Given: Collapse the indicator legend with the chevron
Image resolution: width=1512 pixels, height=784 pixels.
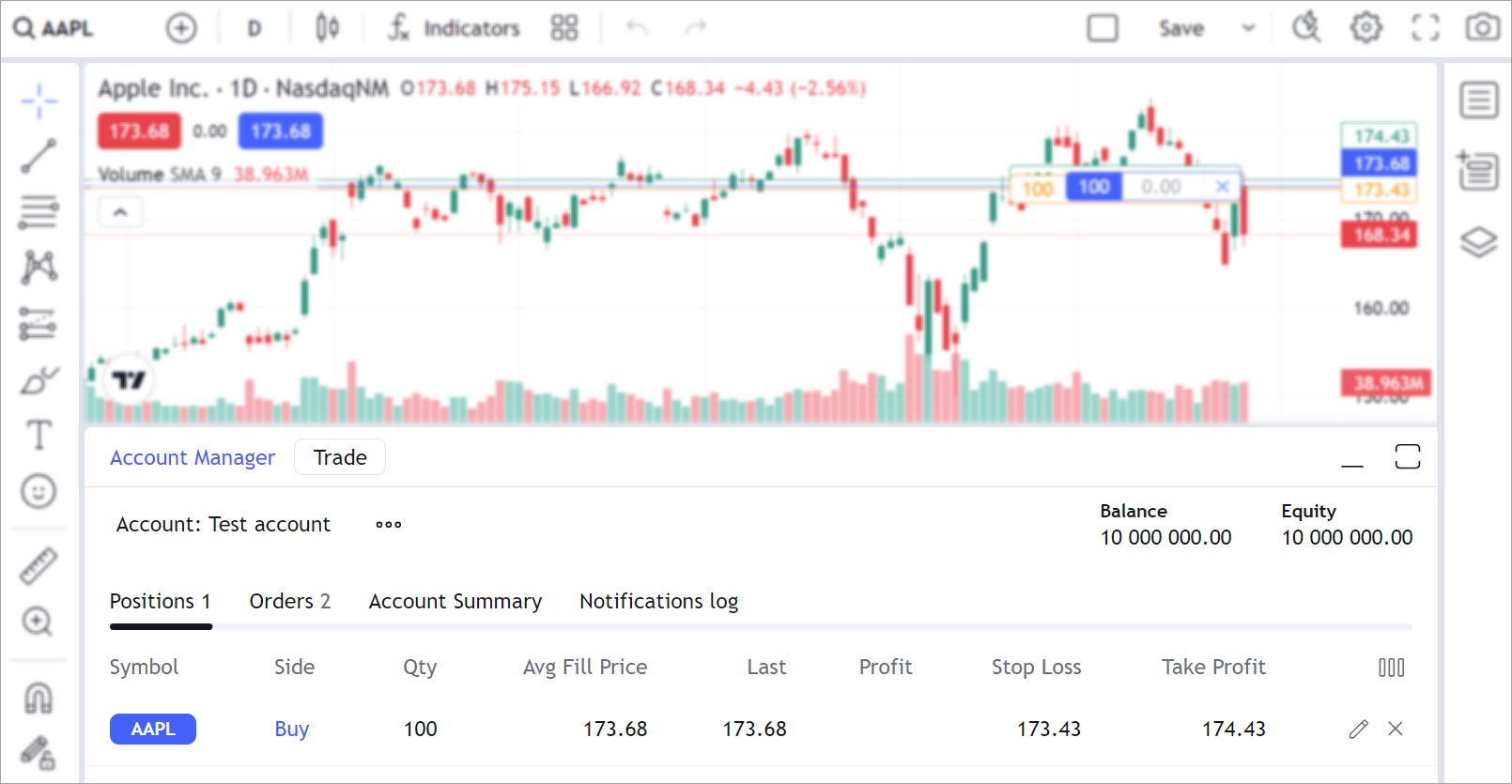Looking at the screenshot, I should 120,212.
